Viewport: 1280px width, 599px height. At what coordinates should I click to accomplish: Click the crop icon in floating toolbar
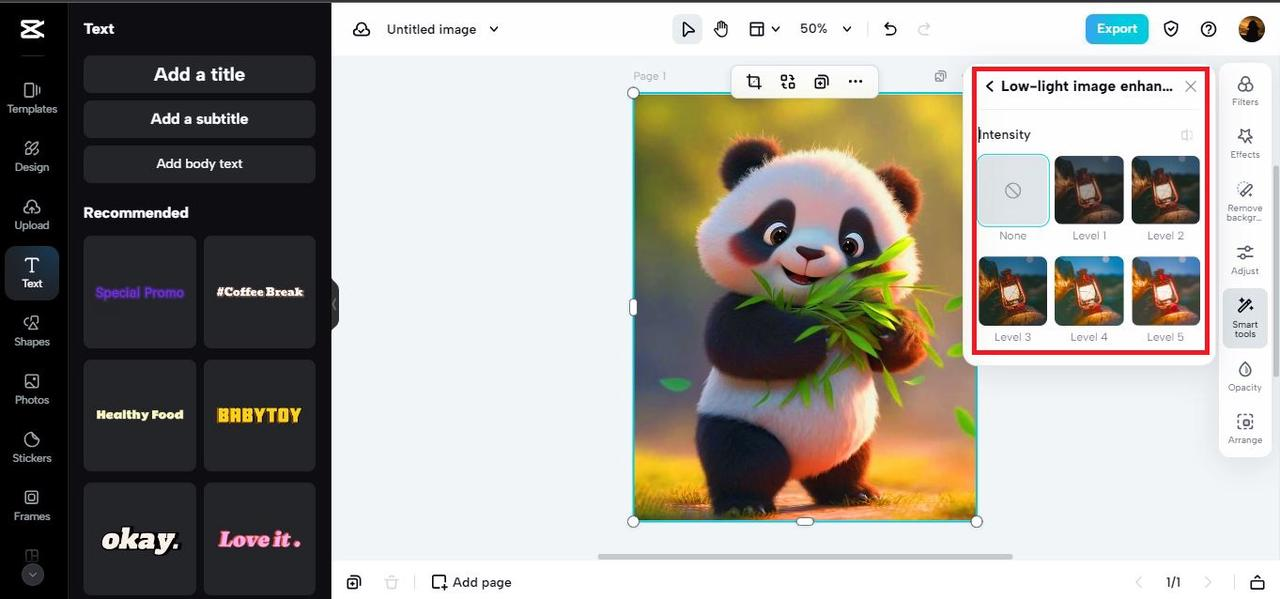(x=754, y=82)
